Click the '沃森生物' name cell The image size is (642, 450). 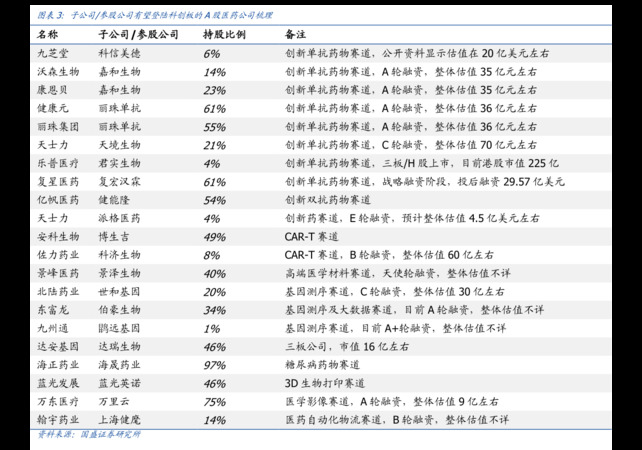(58, 72)
